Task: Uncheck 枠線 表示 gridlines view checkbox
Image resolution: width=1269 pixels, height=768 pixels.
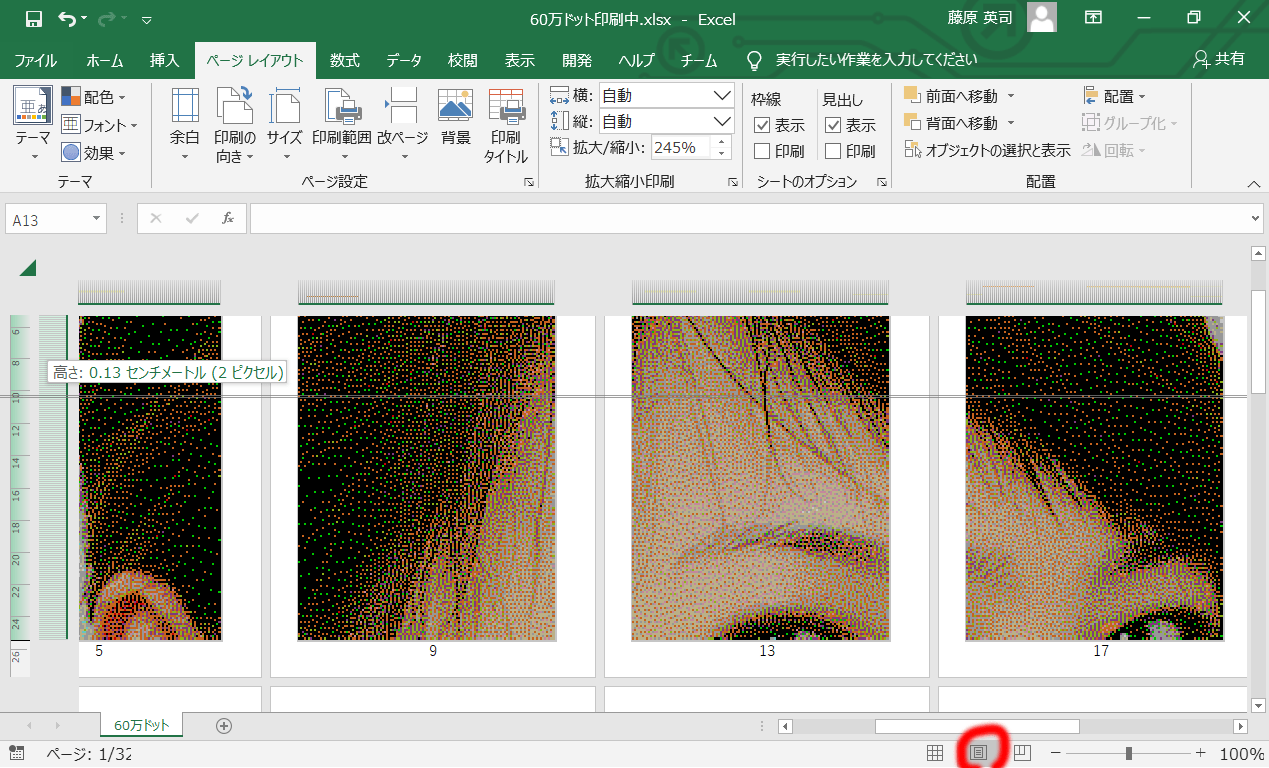Action: click(762, 125)
